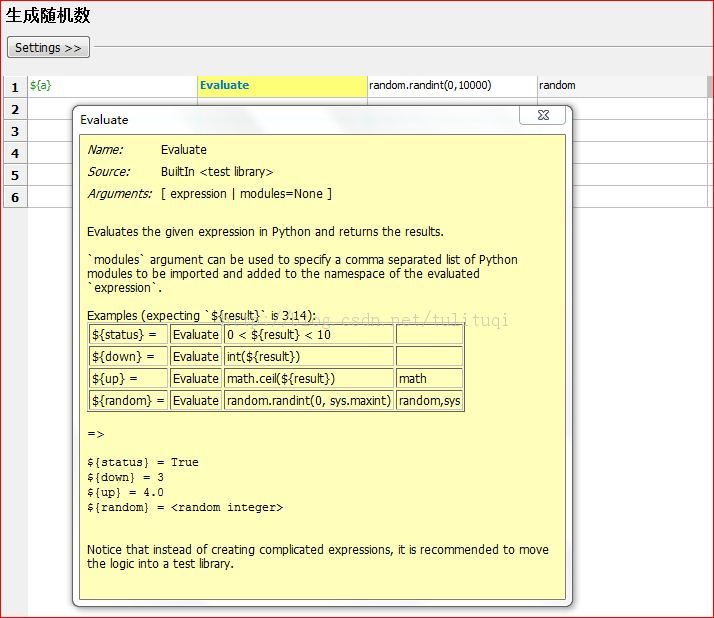Click the random,sys modules example cell
This screenshot has width=714, height=618.
pyautogui.click(x=429, y=401)
